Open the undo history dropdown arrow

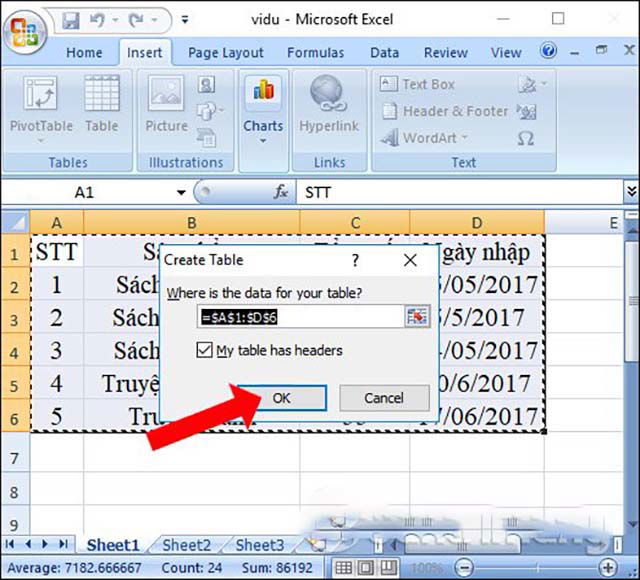point(116,20)
